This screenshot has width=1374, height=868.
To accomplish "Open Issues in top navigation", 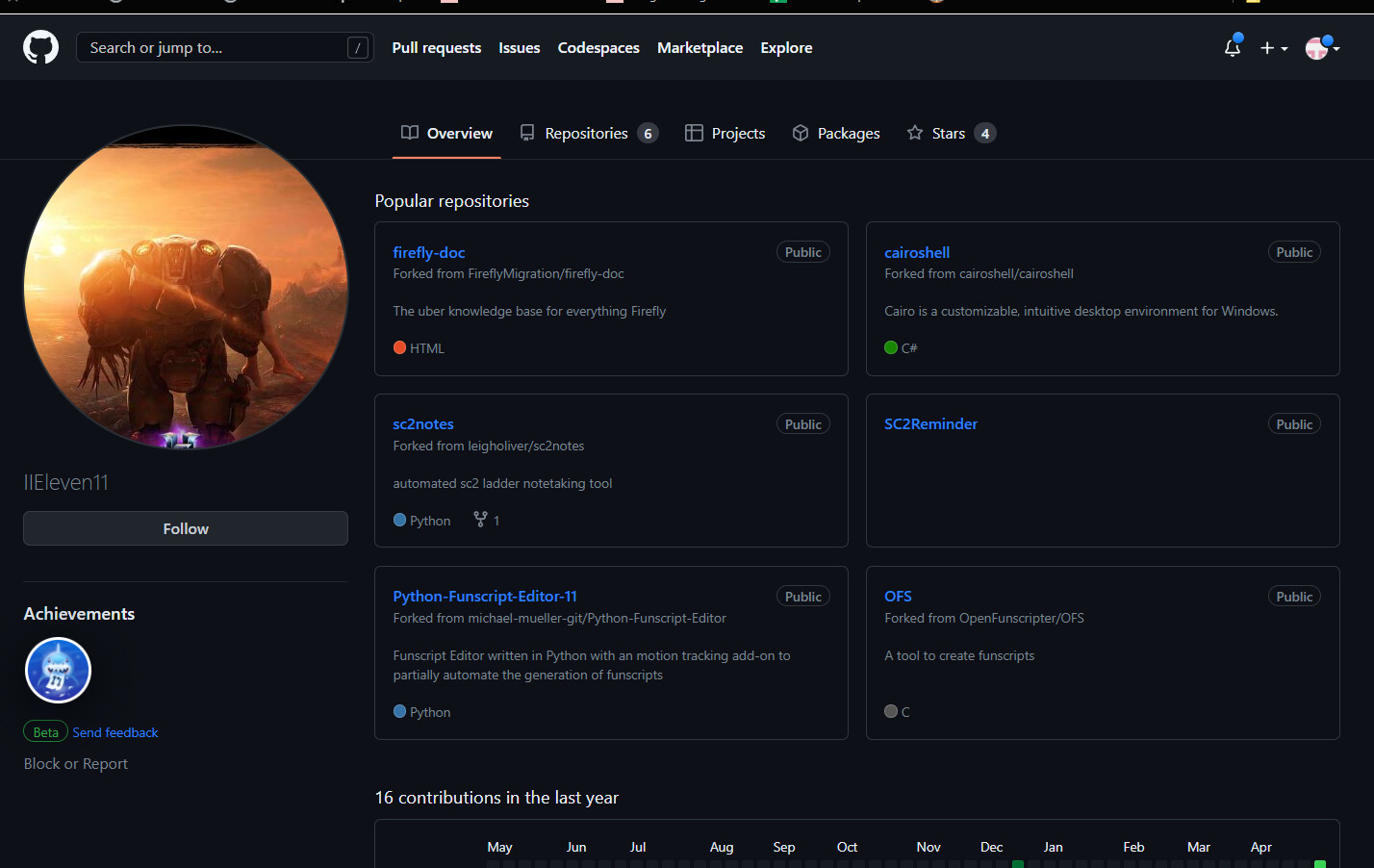I will [x=520, y=47].
